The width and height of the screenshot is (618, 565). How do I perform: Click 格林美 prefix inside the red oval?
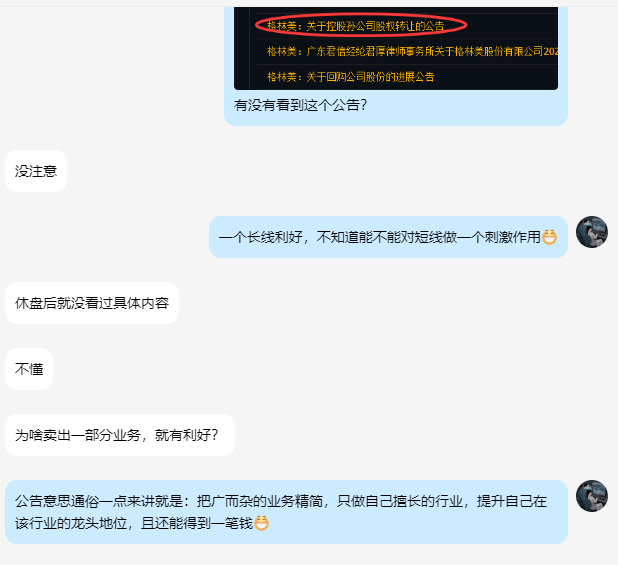[282, 26]
